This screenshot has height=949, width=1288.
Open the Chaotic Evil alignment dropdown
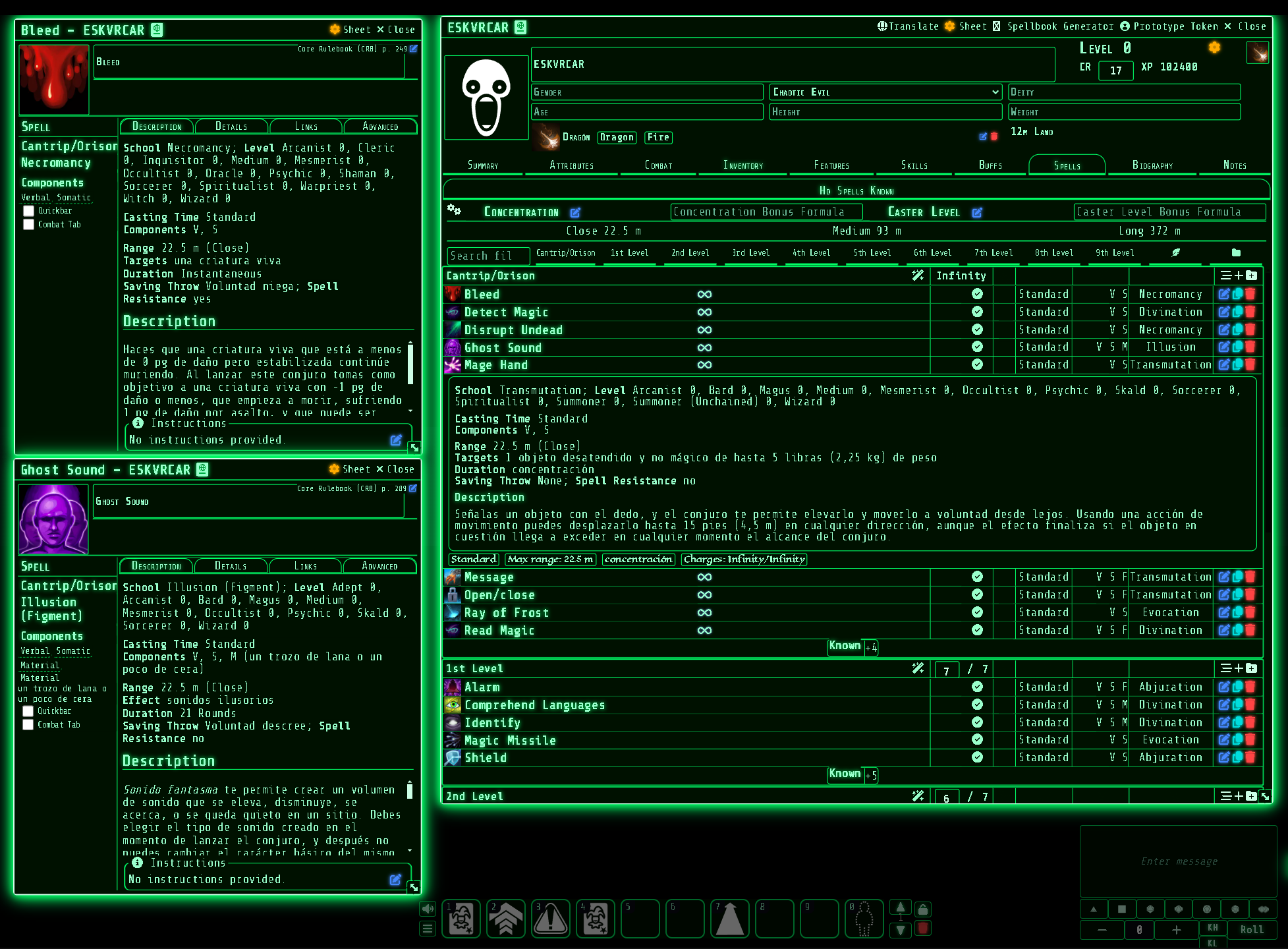pos(885,92)
